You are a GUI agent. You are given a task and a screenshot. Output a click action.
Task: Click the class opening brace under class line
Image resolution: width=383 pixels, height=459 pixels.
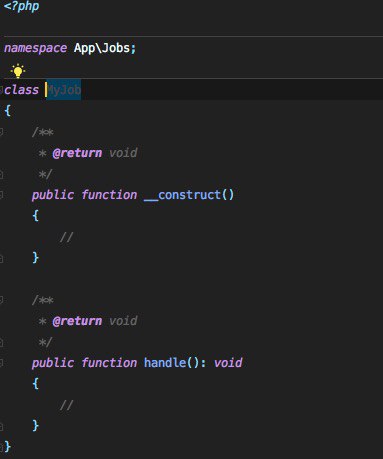[7, 110]
